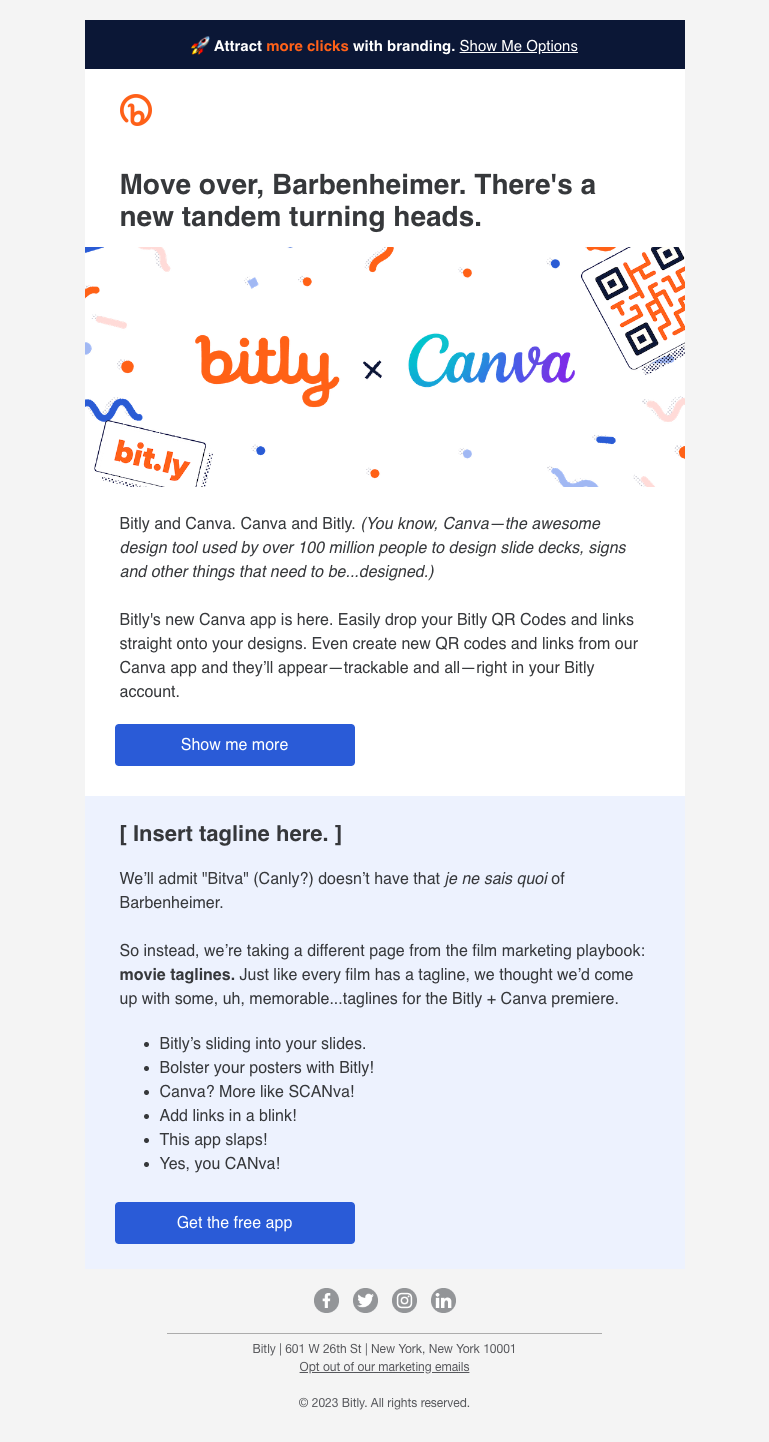Screen dimensions: 769x1442
Task: Open the opt out of marketing emails link
Action: (x=384, y=1366)
